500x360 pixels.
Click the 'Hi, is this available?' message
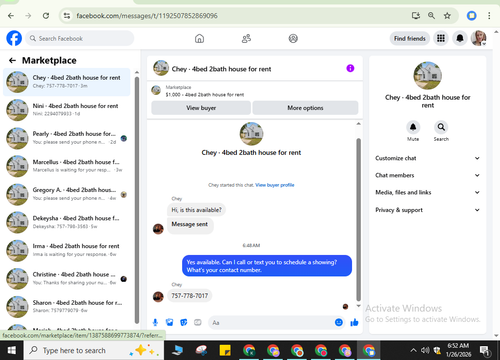click(x=196, y=210)
